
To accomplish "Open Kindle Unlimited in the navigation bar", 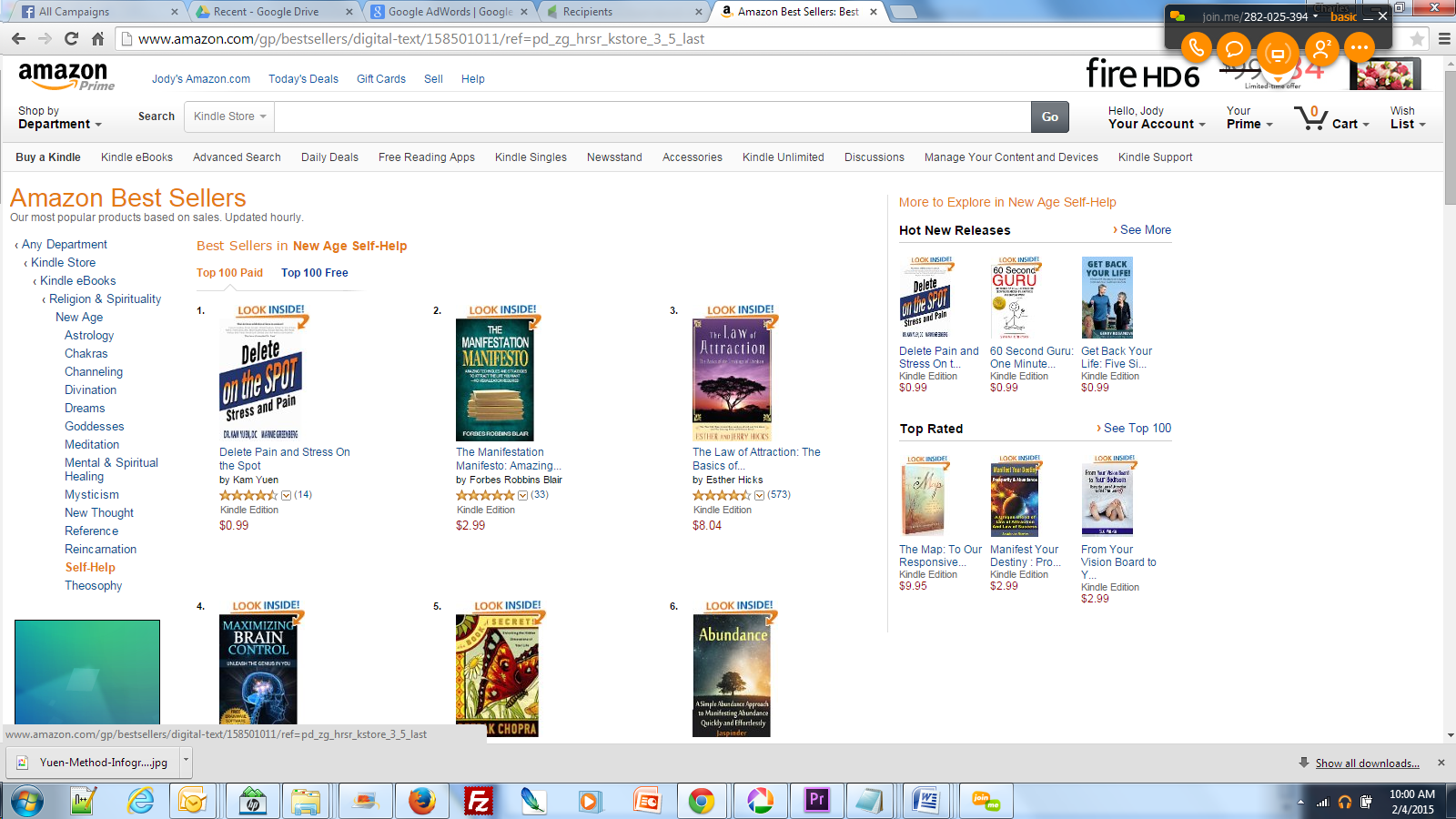I will click(x=783, y=157).
